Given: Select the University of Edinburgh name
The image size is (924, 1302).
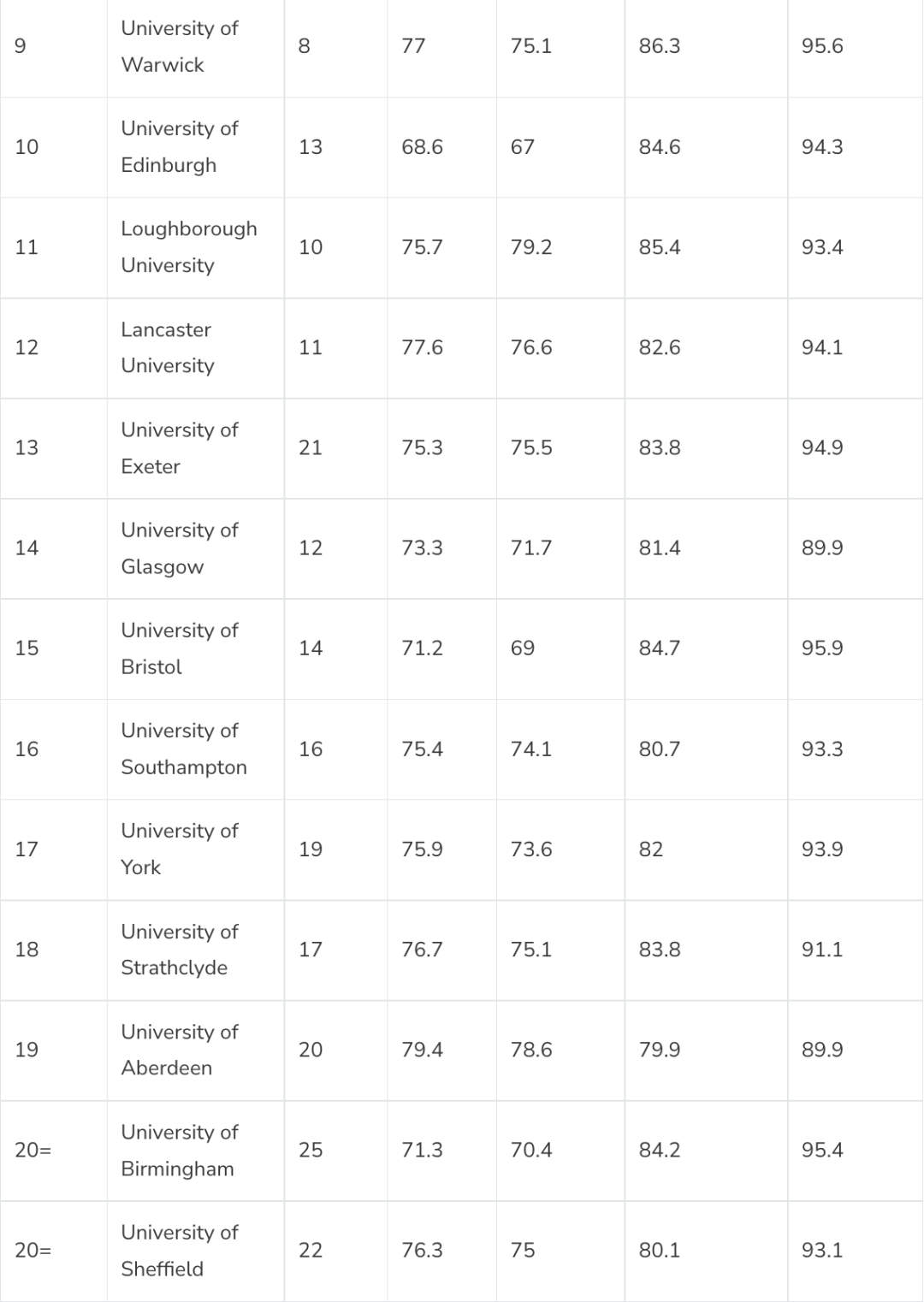Looking at the screenshot, I should (180, 146).
